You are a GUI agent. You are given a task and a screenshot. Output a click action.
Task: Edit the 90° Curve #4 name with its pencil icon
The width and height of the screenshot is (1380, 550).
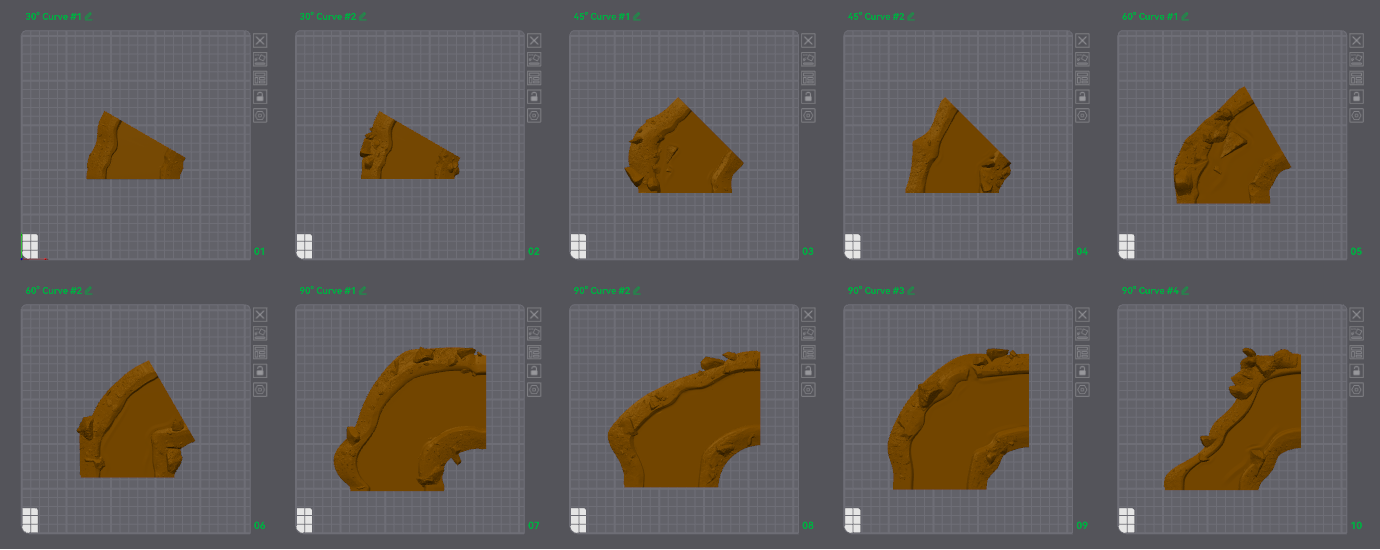point(1184,290)
